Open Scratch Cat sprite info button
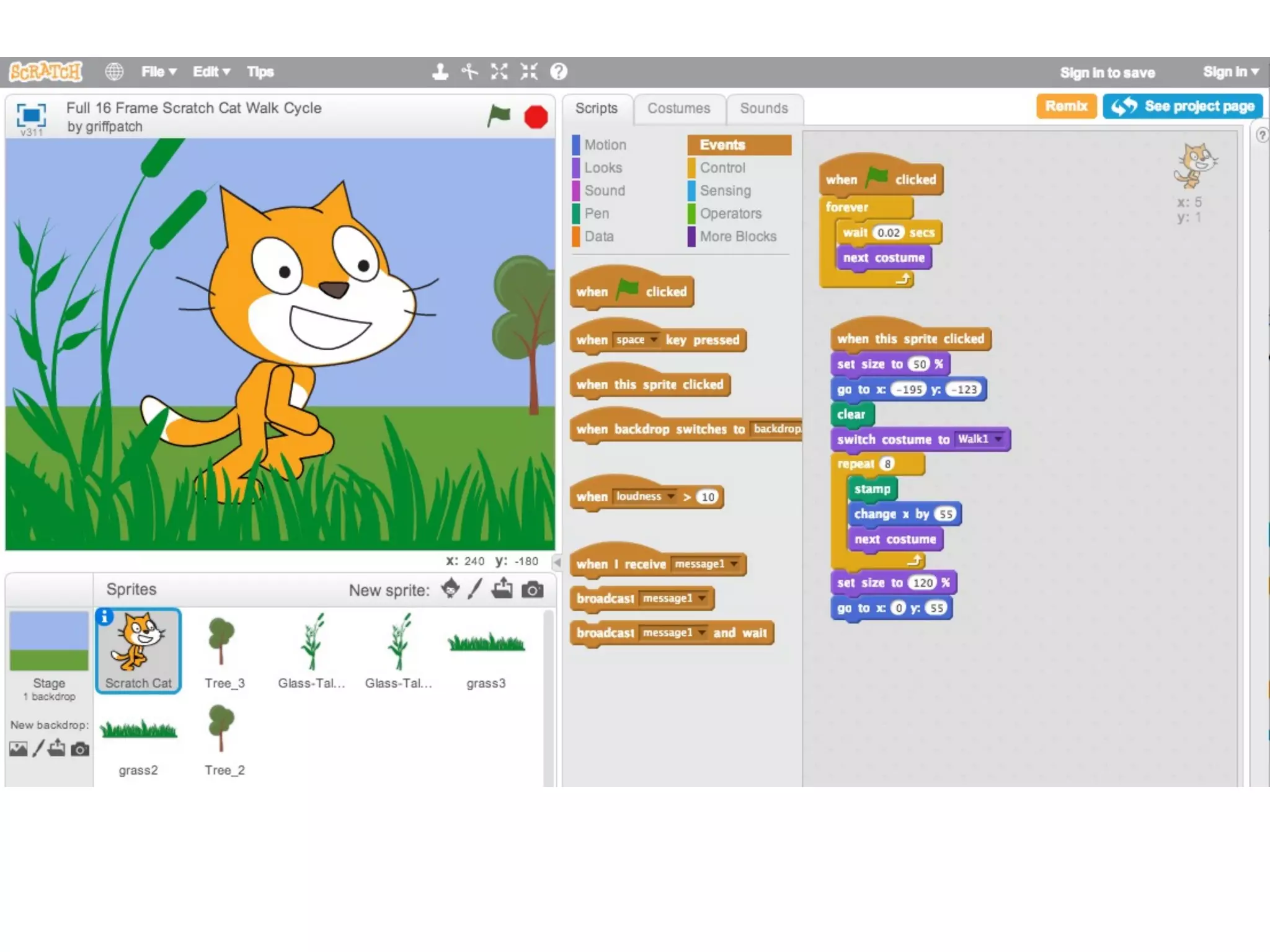1270x952 pixels. tap(105, 617)
